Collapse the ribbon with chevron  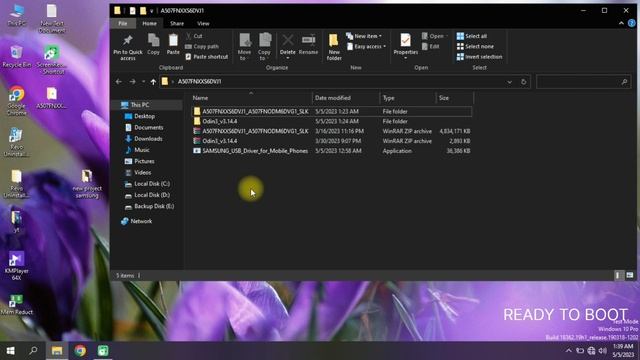pyautogui.click(x=621, y=23)
